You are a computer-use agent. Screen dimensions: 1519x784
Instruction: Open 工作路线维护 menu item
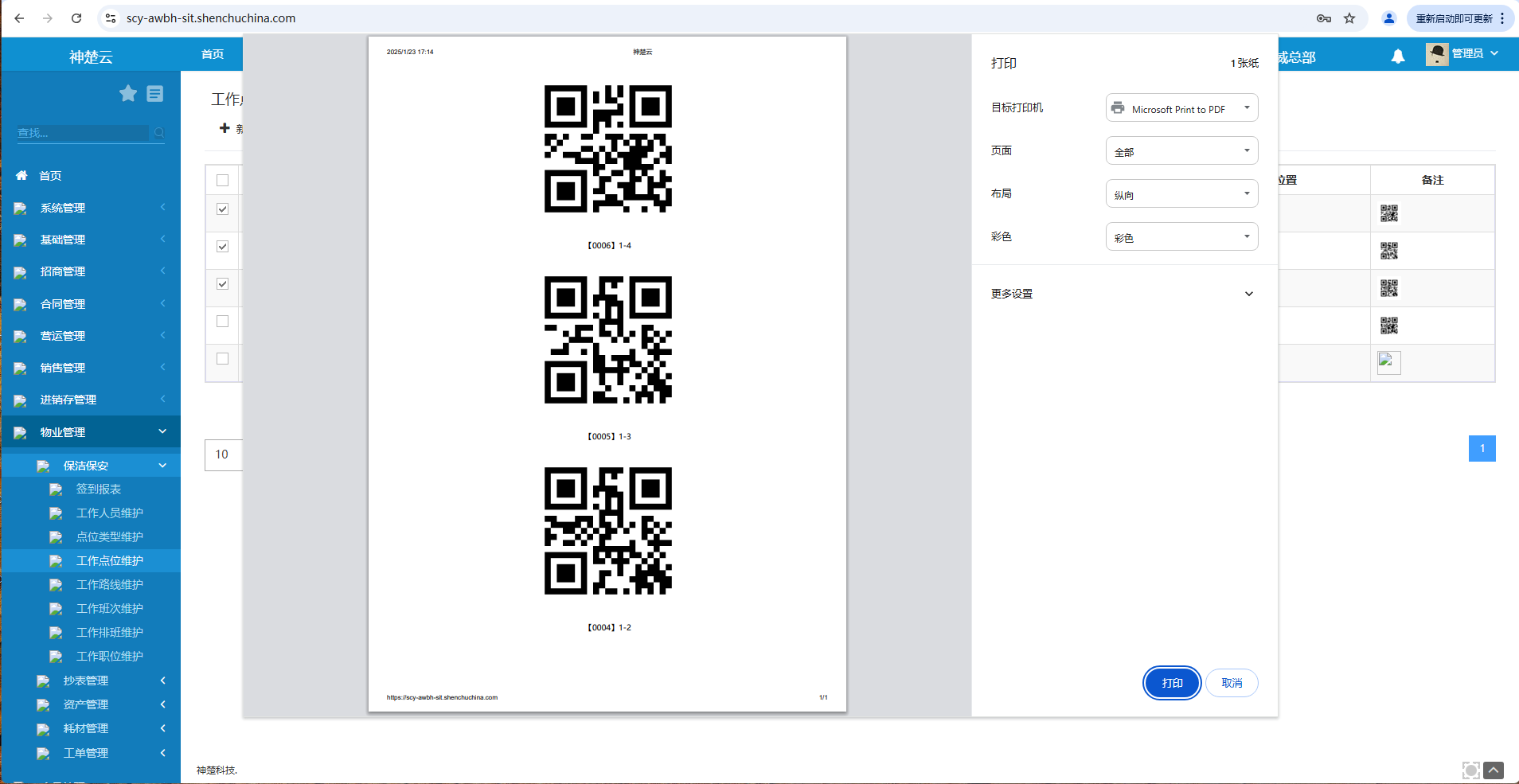point(110,585)
